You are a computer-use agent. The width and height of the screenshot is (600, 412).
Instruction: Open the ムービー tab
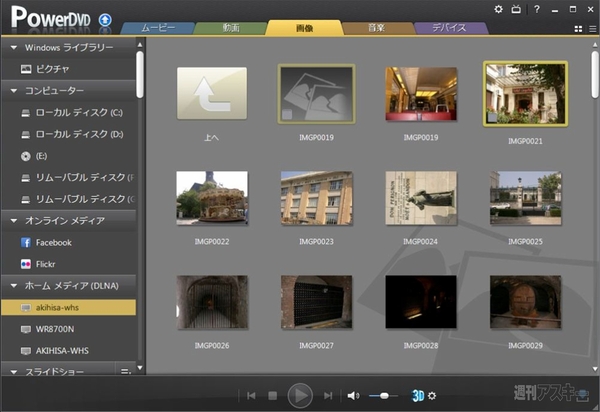click(x=158, y=28)
